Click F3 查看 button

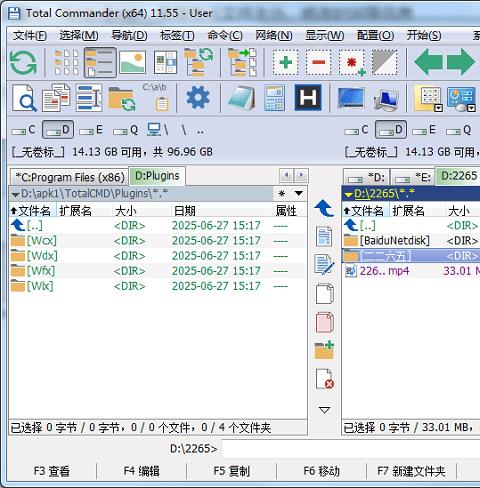tap(52, 471)
